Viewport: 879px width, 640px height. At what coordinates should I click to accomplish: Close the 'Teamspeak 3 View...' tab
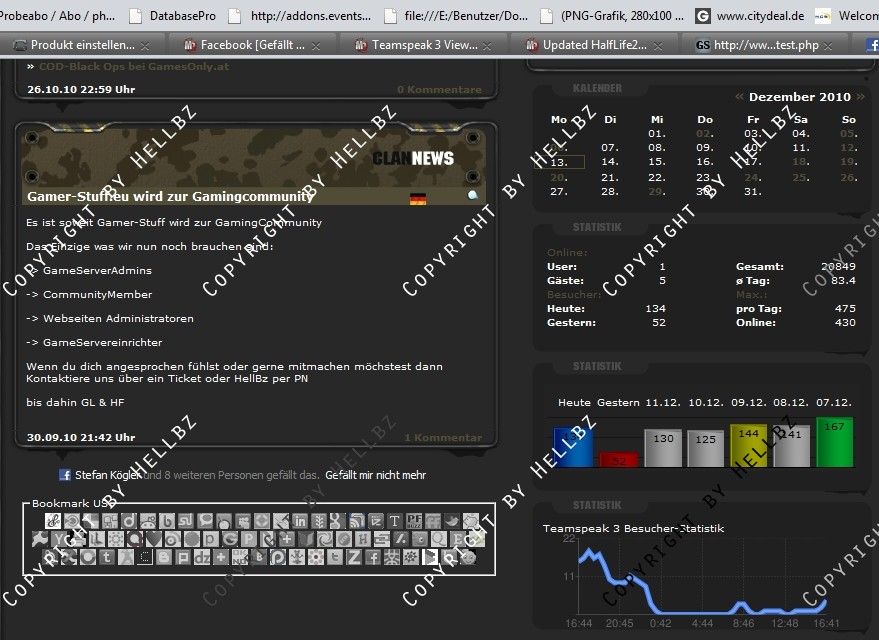tap(487, 46)
